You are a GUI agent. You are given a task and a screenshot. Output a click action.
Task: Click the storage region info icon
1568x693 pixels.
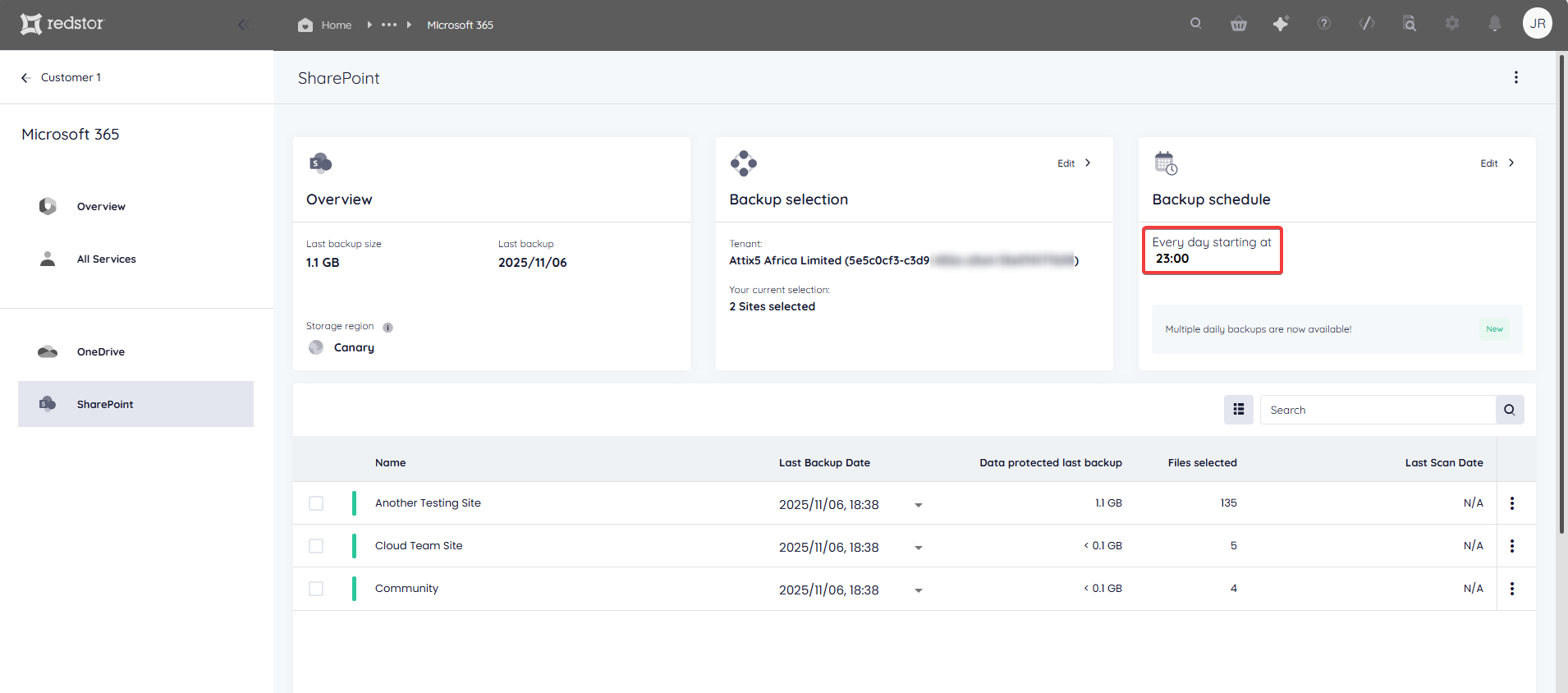point(388,328)
